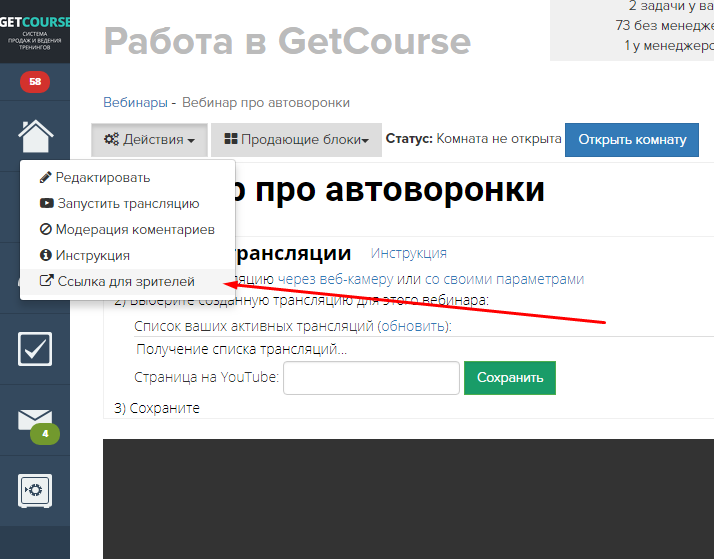Click the 73 без менеджера text
The image size is (714, 559).
click(x=664, y=25)
